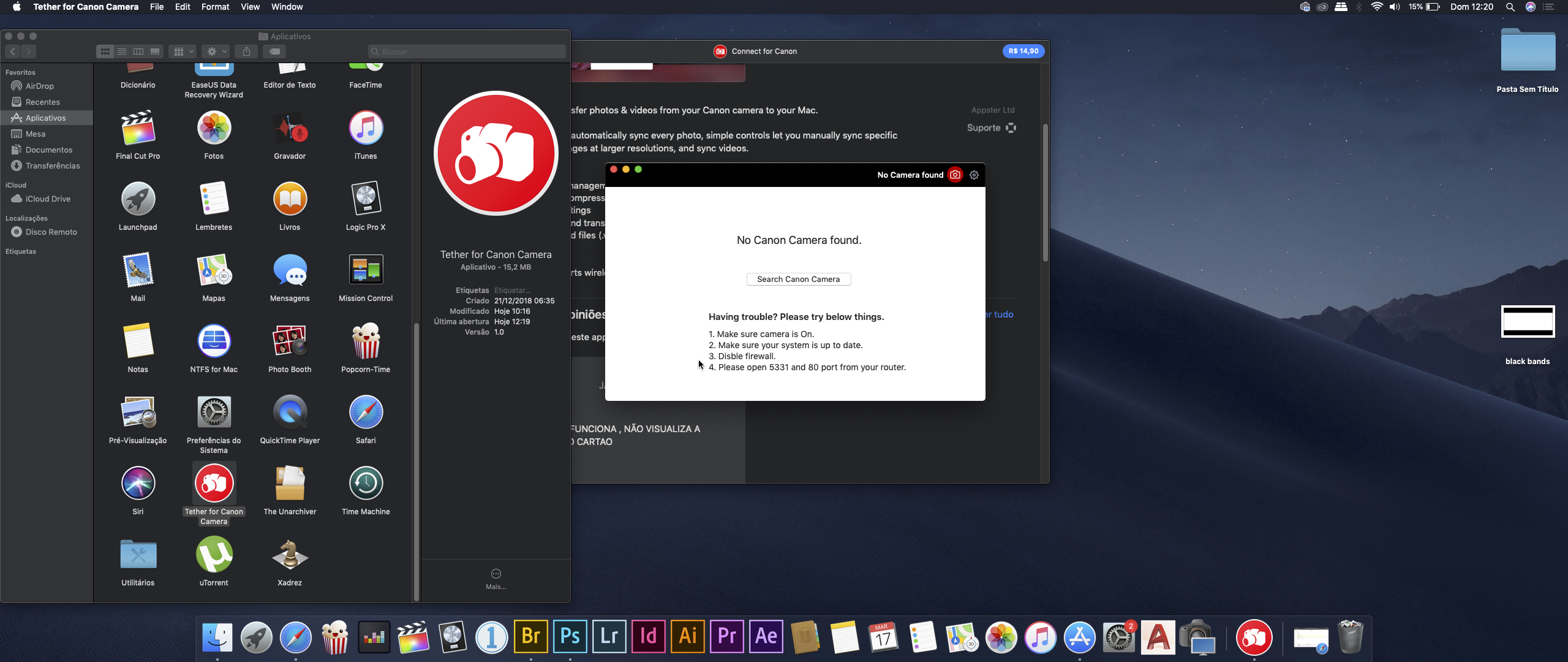Screen dimensions: 1568x662
Task: Click Finder edit tags button
Action: pyautogui.click(x=275, y=51)
